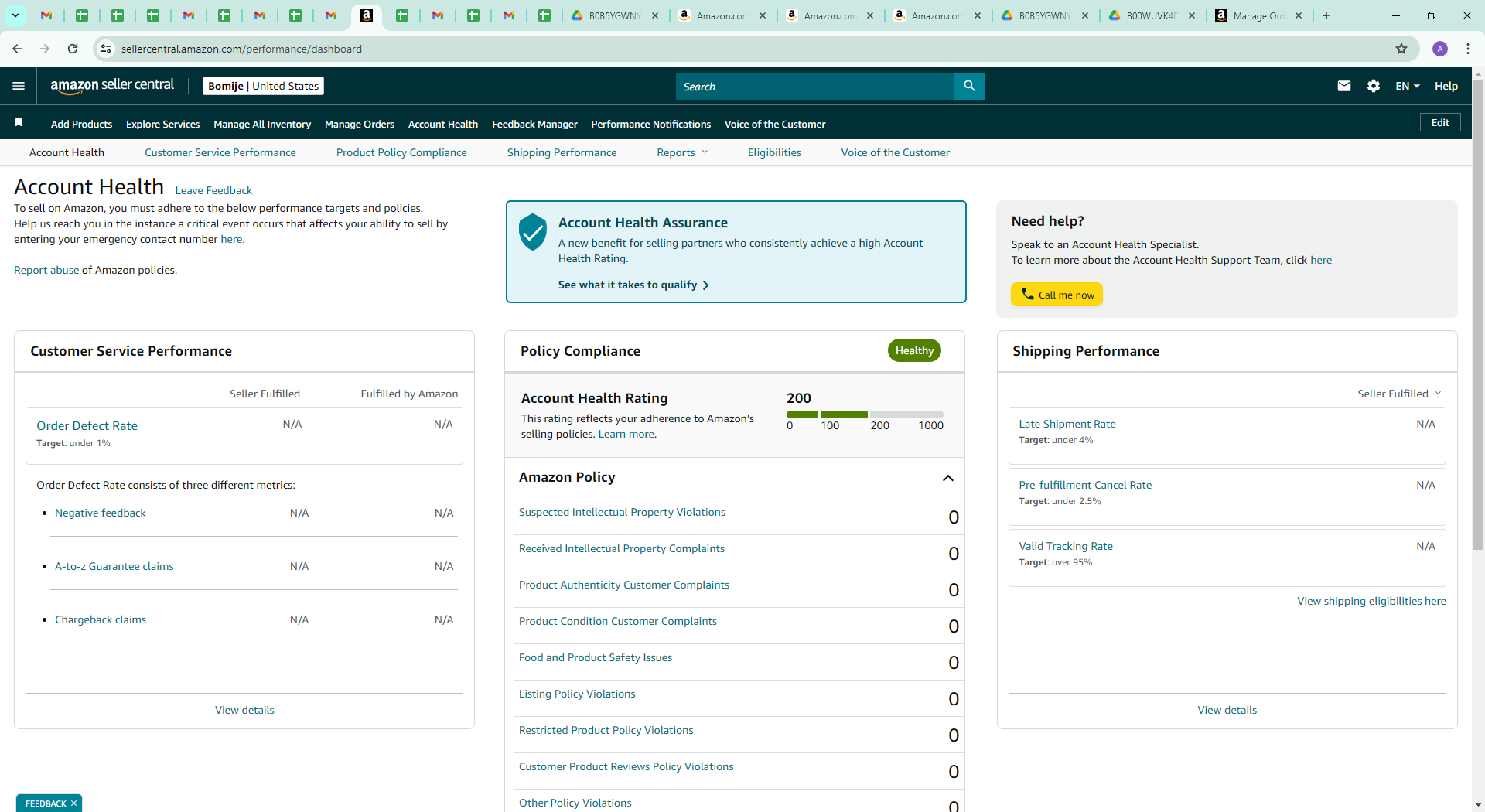Open the hamburger navigation menu

pos(19,86)
